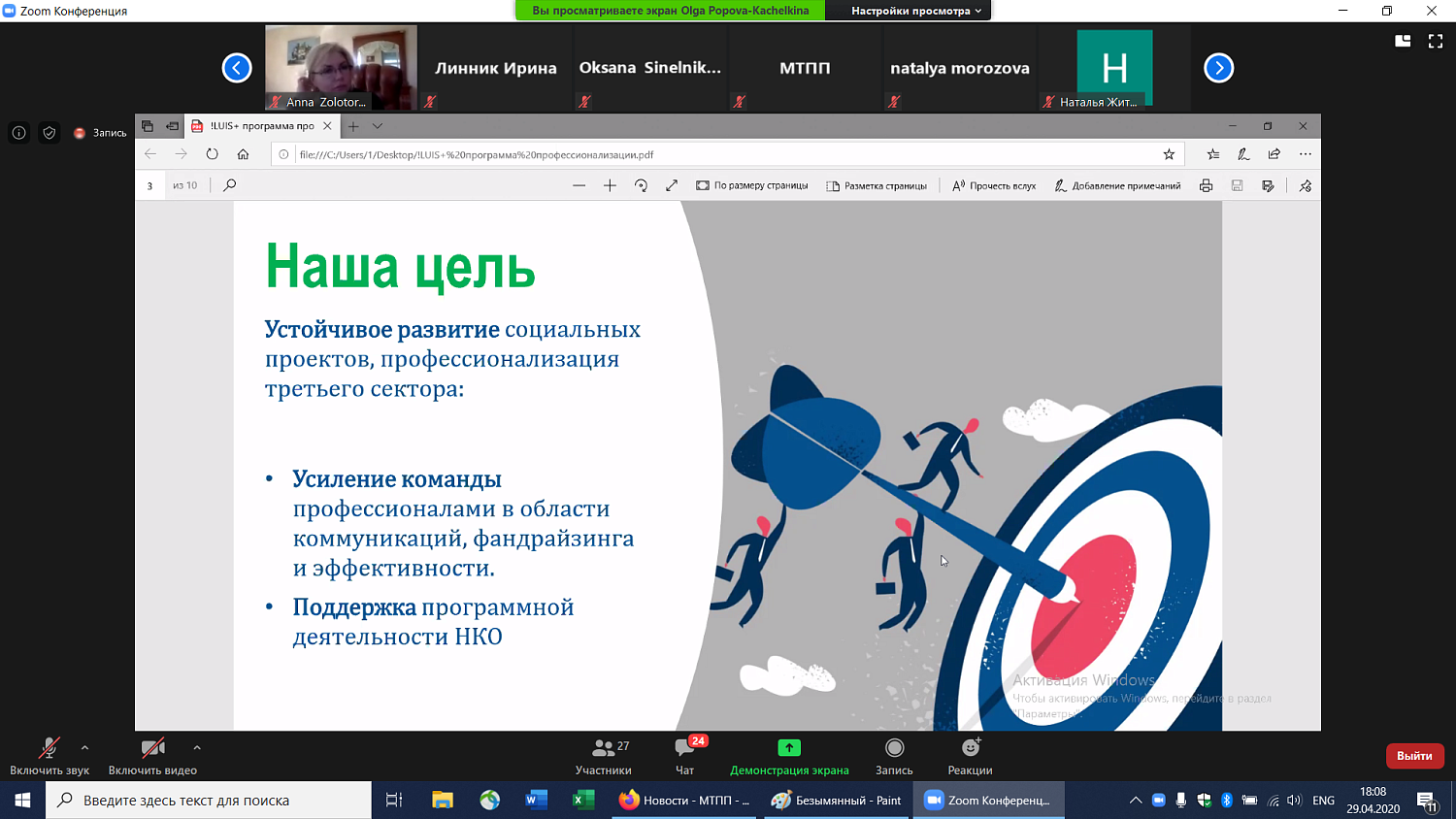Show next participants with right arrow
The width and height of the screenshot is (1456, 819).
pyautogui.click(x=1218, y=68)
